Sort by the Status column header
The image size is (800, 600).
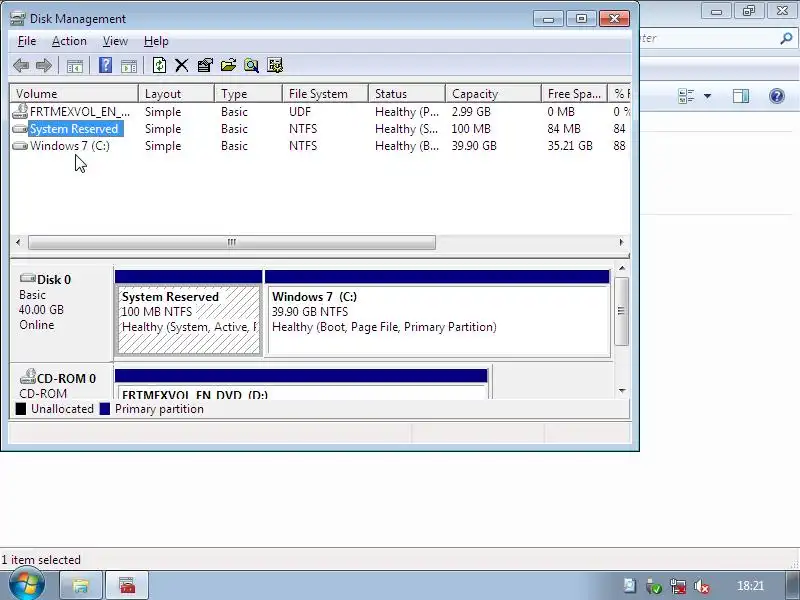tap(407, 94)
